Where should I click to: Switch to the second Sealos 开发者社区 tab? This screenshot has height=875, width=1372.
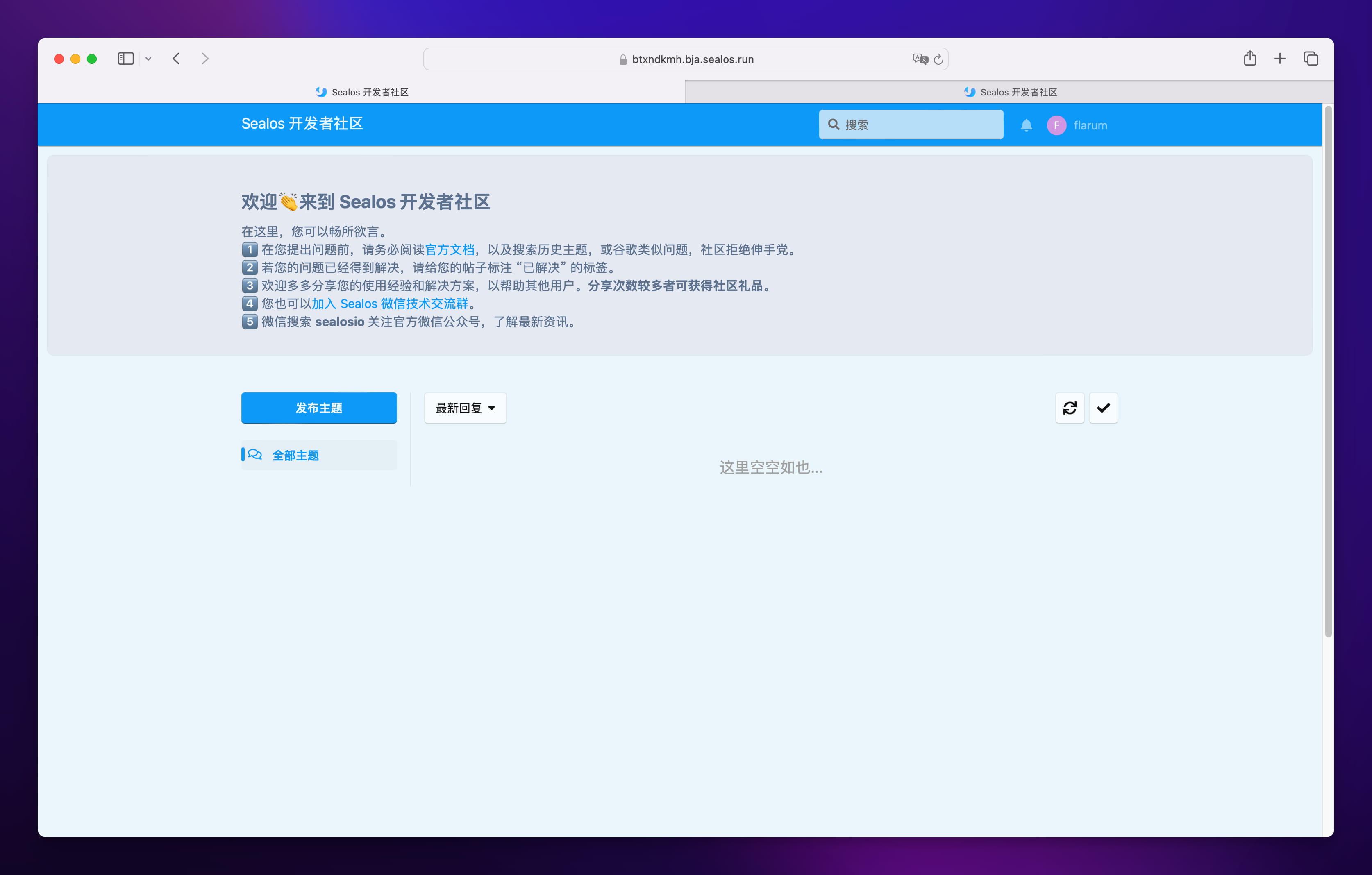1010,92
